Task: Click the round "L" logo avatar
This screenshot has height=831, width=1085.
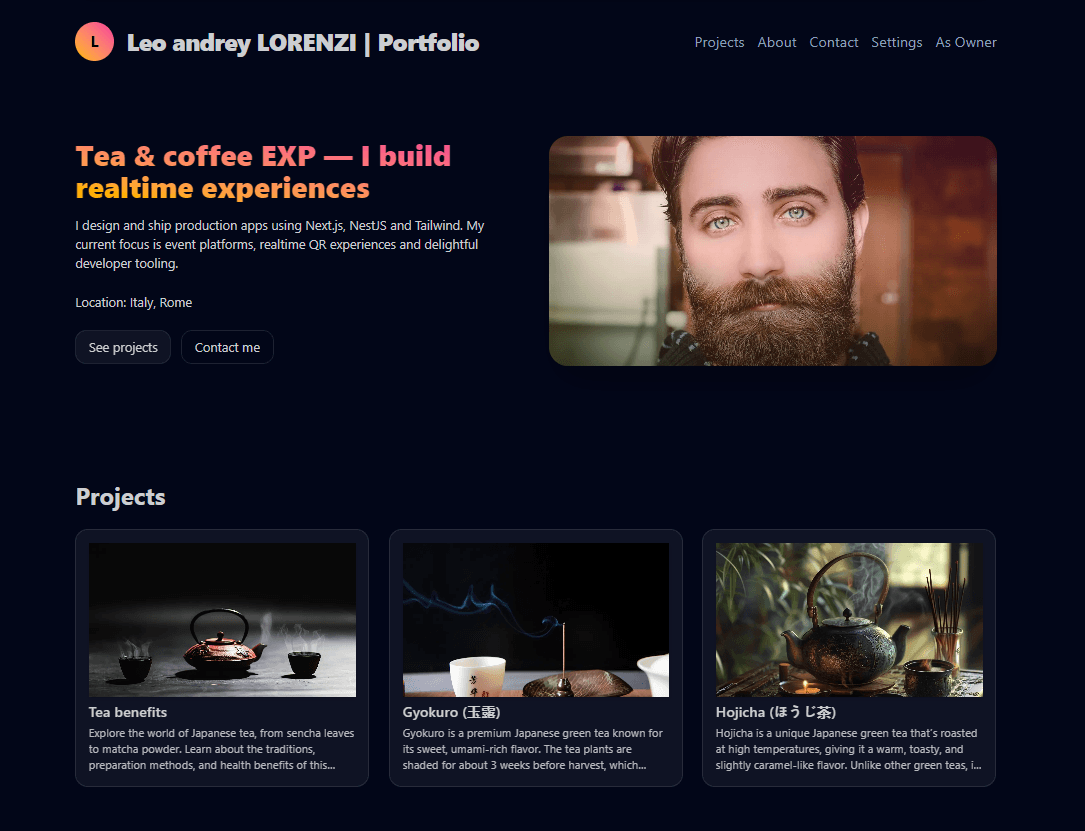Action: (x=94, y=42)
